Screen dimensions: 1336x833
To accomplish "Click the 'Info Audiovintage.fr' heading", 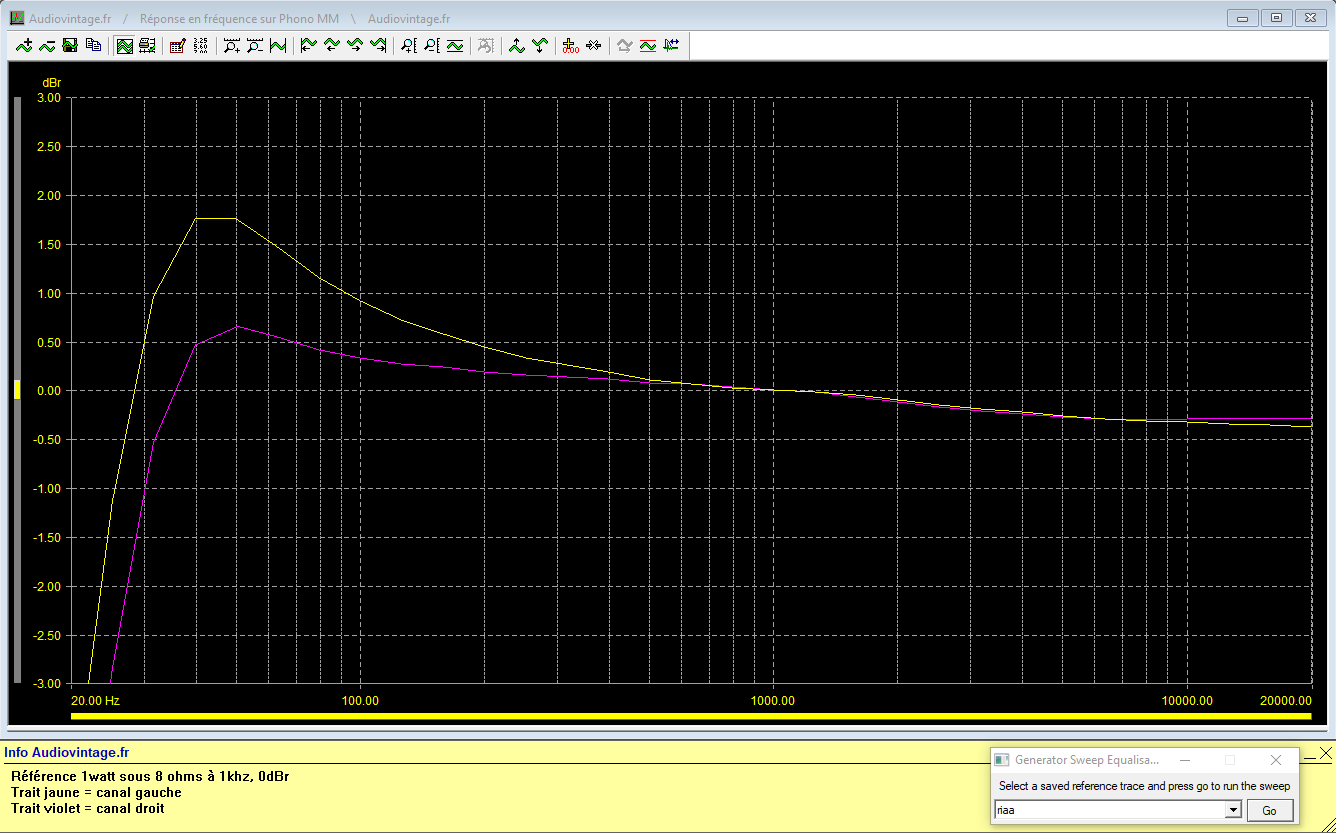I will (x=67, y=753).
